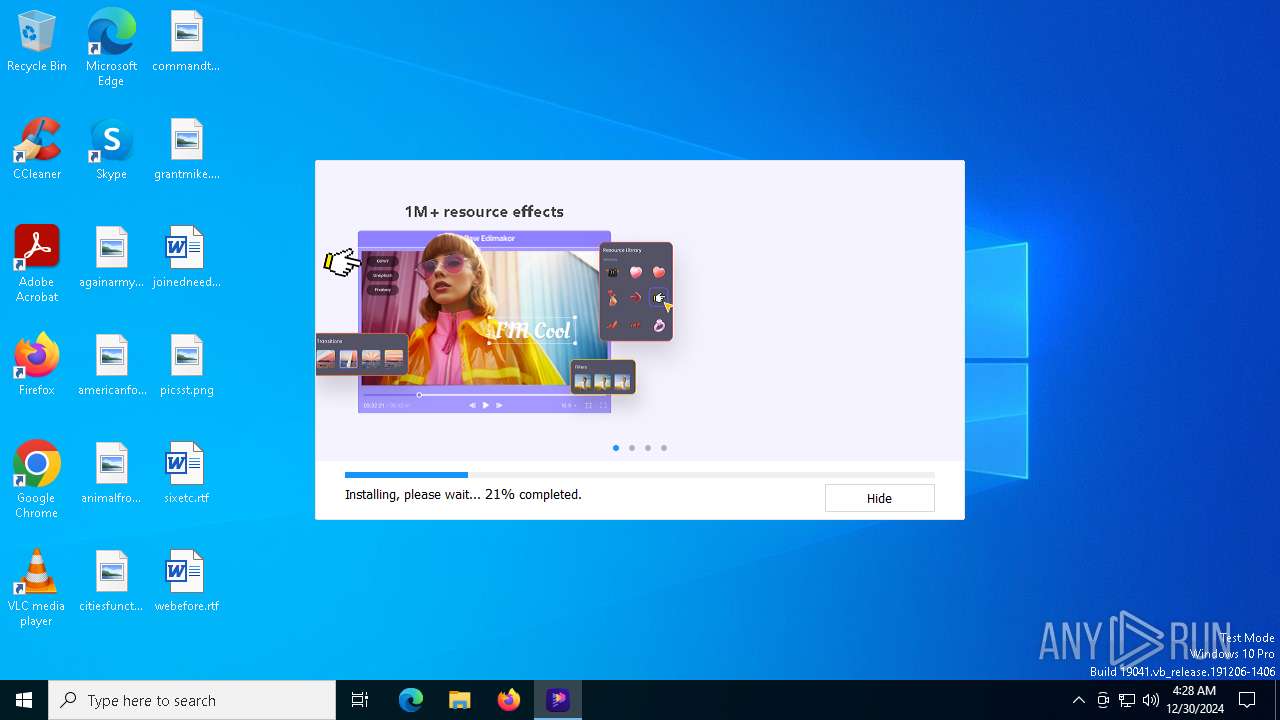Select the fourth carousel page dot
Viewport: 1280px width, 720px height.
coord(664,448)
